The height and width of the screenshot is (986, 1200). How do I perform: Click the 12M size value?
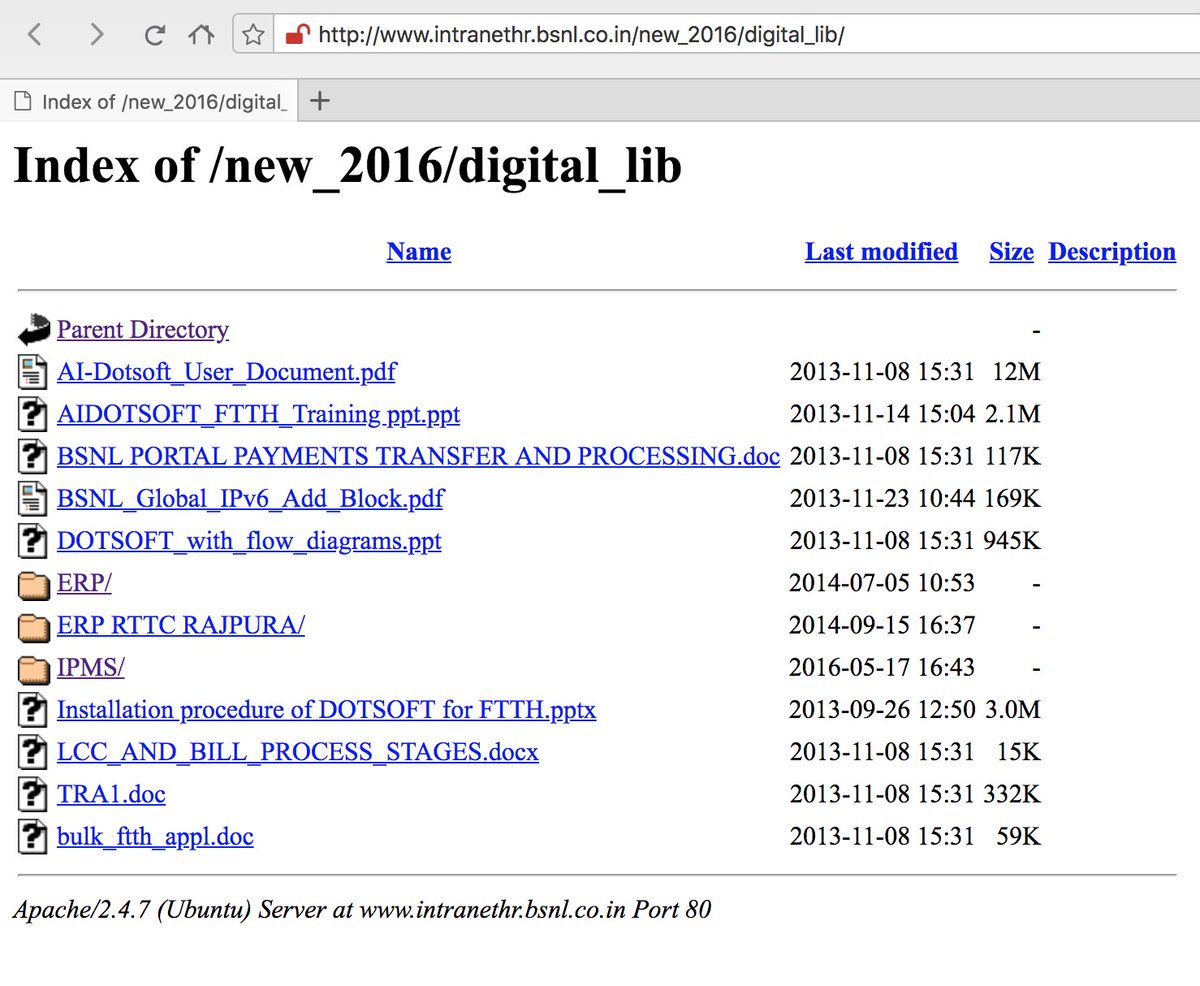(x=1016, y=372)
